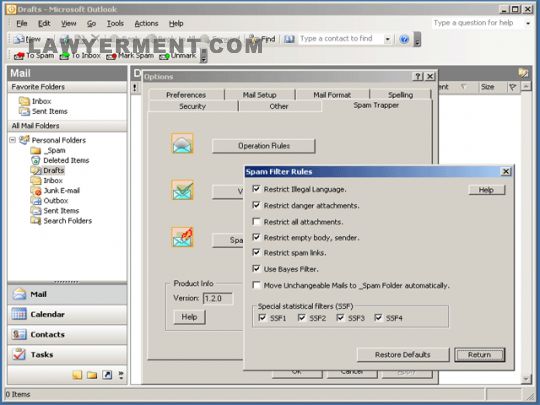Click the Folder List icon

92,375
